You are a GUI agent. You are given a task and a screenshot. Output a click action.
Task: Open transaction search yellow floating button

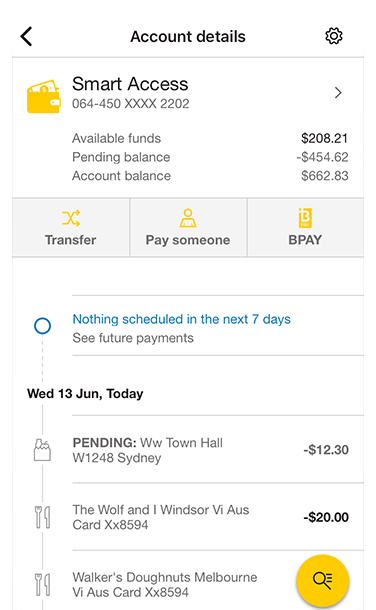tap(322, 581)
